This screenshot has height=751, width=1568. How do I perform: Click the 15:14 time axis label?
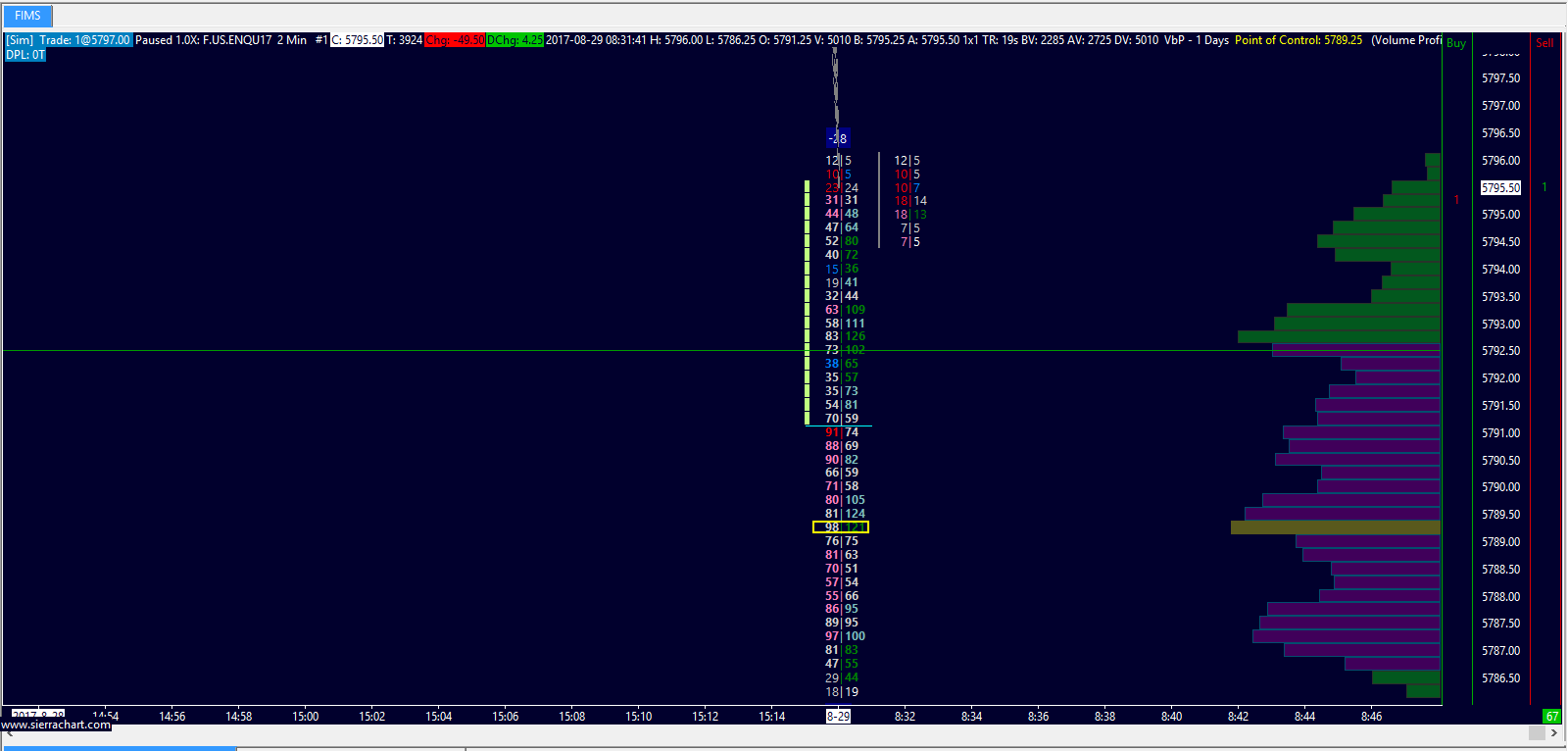coord(772,717)
